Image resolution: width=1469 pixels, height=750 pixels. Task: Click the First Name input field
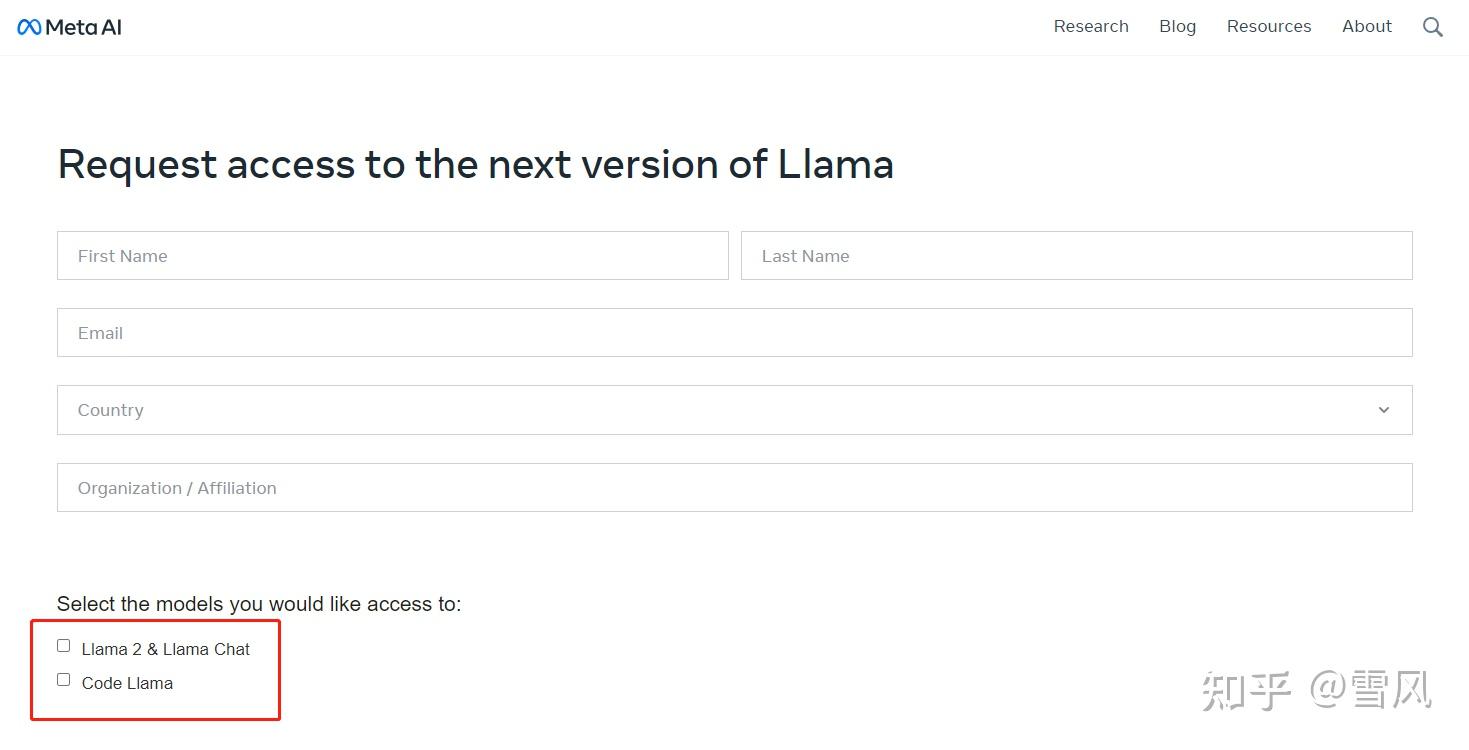(392, 255)
